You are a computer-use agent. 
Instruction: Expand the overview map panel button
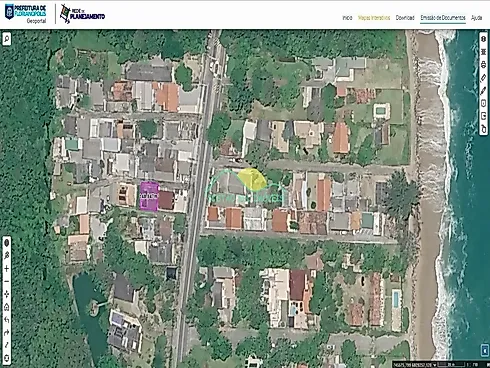[485, 351]
